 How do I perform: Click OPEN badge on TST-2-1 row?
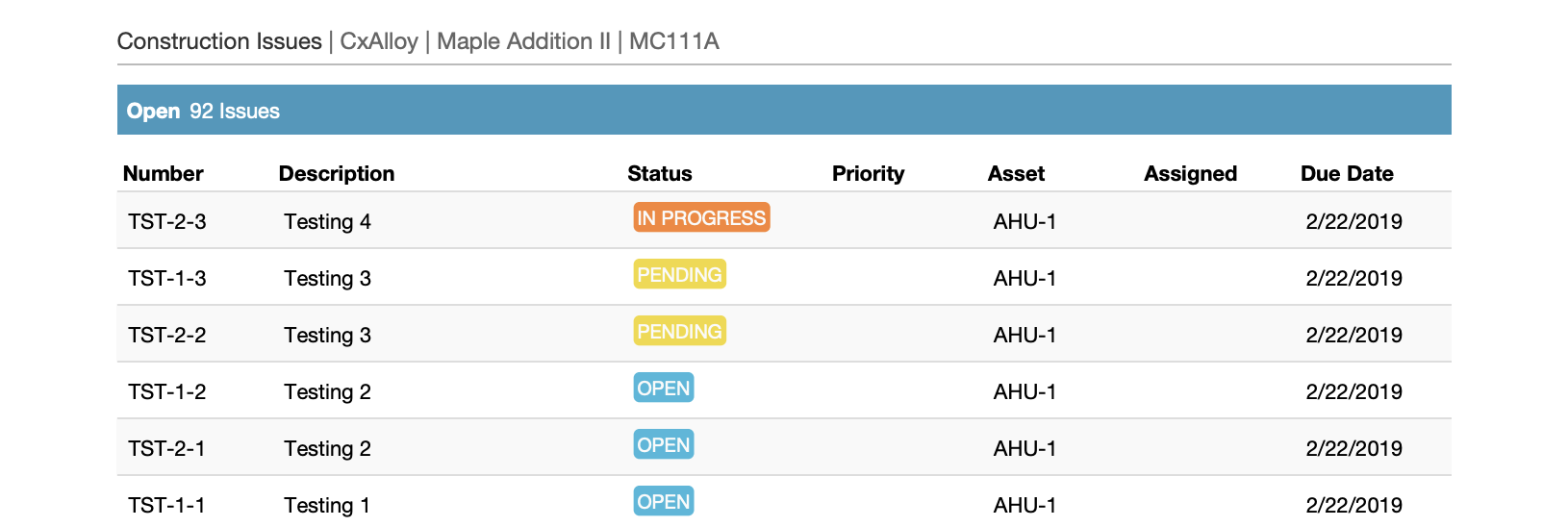[664, 444]
